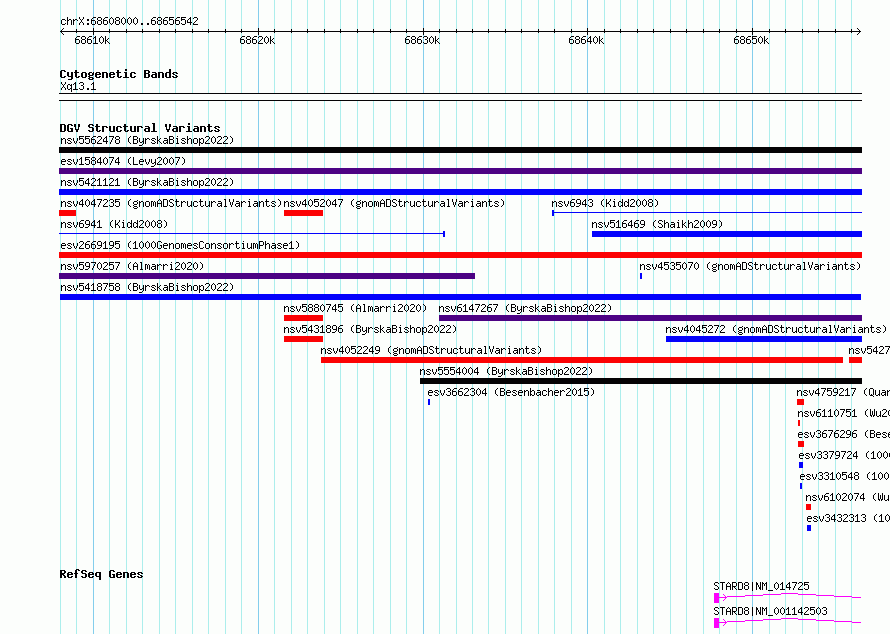Click the esv3676296 variant label
The height and width of the screenshot is (634, 890).
click(843, 434)
